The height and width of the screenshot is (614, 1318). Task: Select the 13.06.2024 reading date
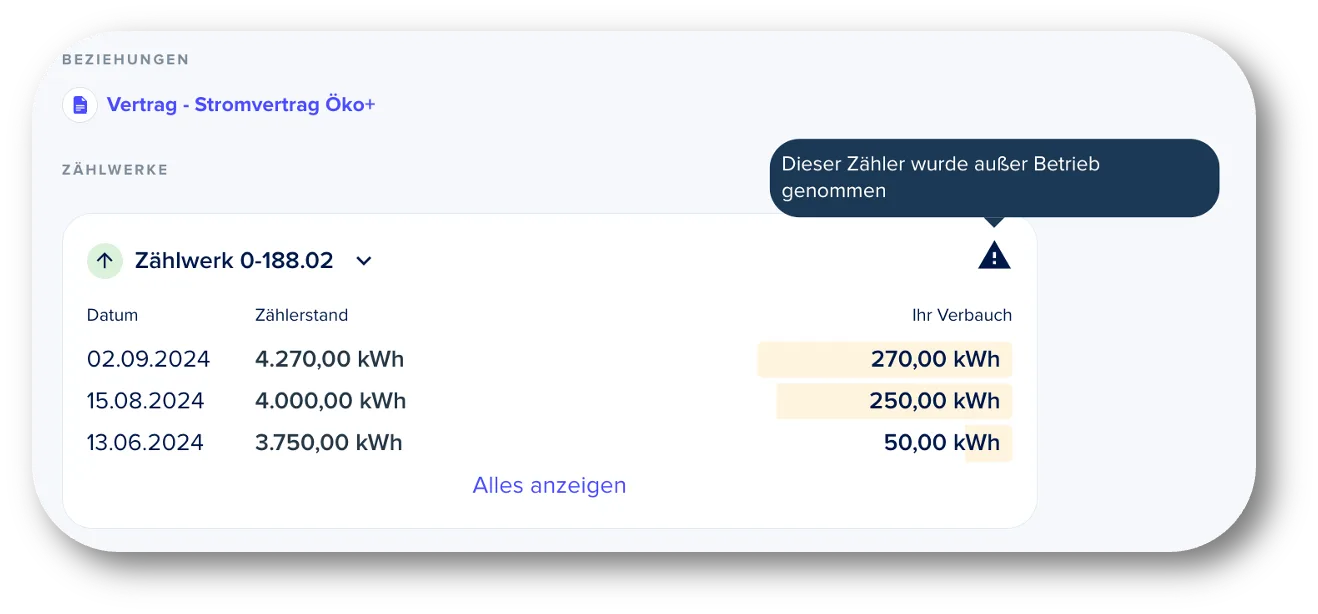click(145, 443)
